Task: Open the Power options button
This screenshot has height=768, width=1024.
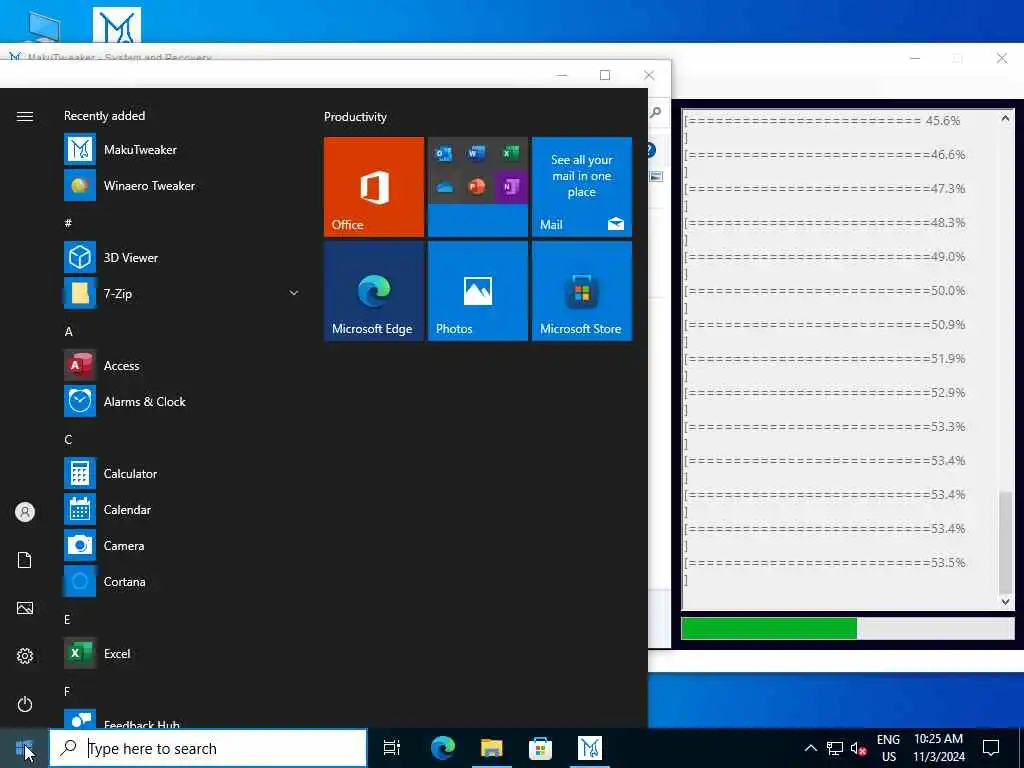Action: 25,704
